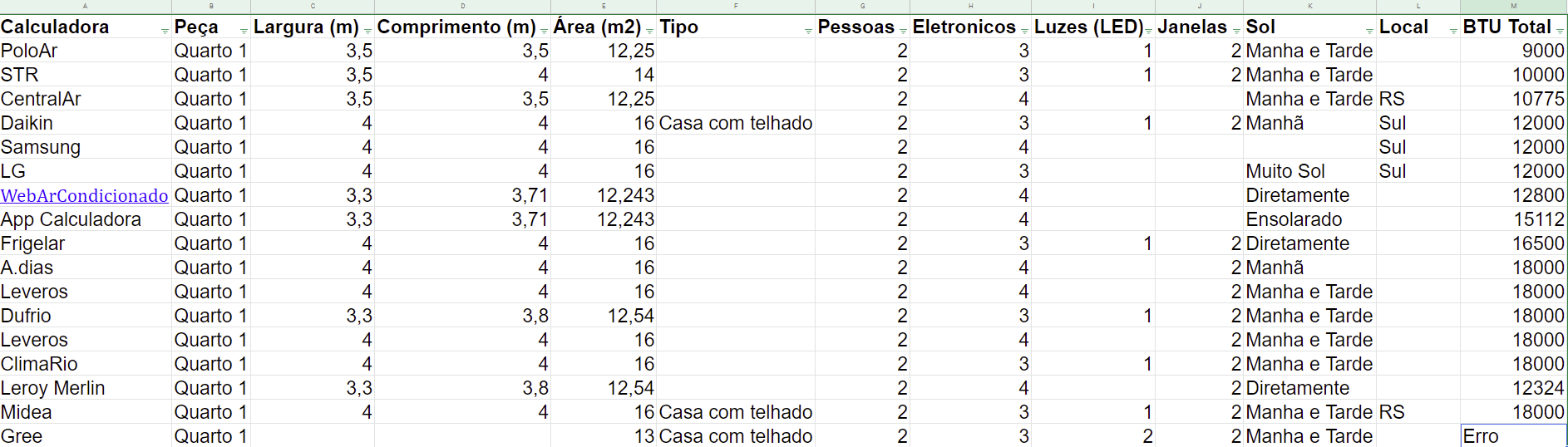This screenshot has height=447, width=1568.
Task: Click the Comprimento (m) filter icon
Action: coord(544,32)
